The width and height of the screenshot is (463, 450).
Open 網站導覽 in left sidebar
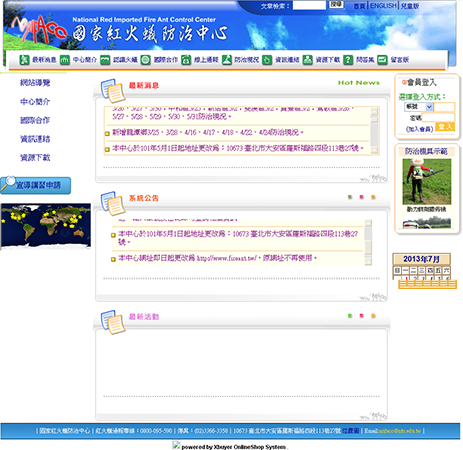35,83
